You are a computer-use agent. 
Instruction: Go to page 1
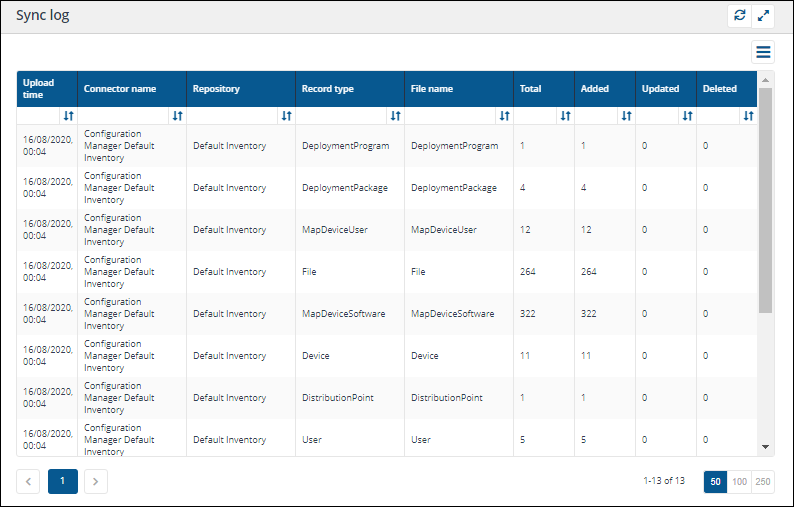(62, 481)
